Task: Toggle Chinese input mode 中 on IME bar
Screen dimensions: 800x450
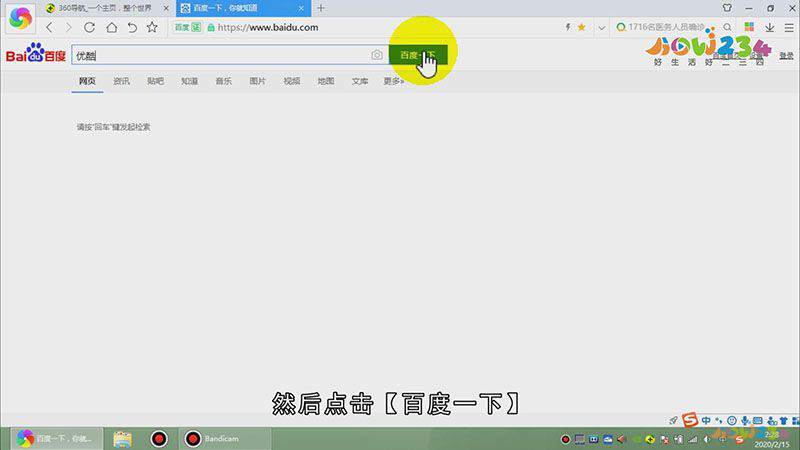Action: click(x=706, y=420)
